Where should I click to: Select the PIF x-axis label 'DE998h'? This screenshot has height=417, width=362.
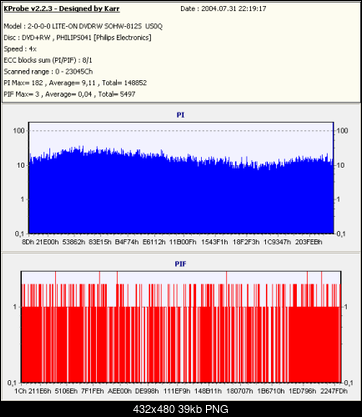[x=148, y=391]
